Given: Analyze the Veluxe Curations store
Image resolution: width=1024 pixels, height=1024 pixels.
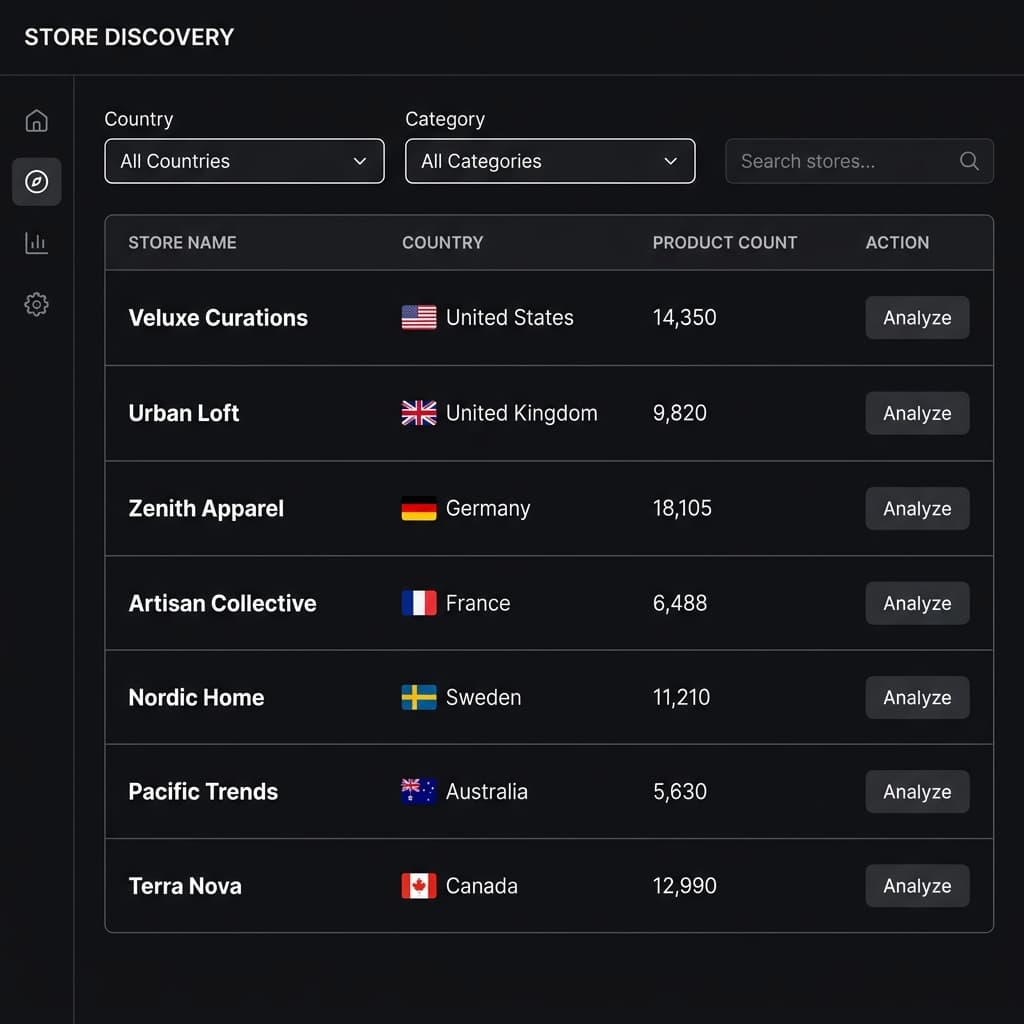Looking at the screenshot, I should tap(916, 317).
